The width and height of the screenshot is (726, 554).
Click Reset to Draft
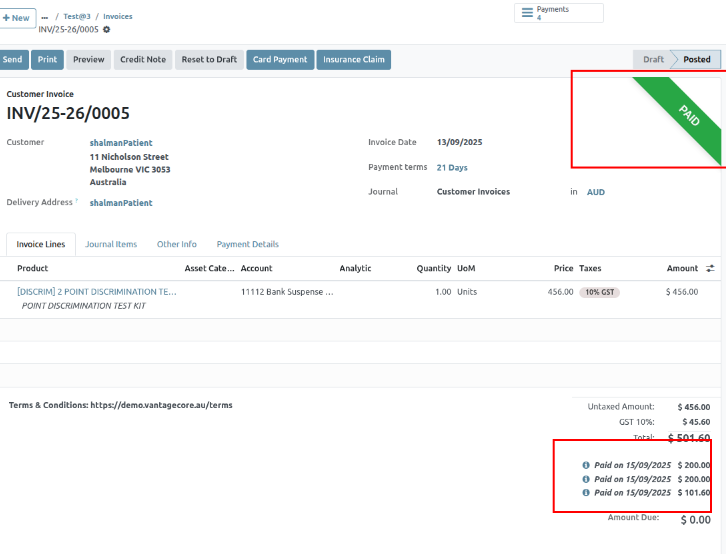click(209, 60)
